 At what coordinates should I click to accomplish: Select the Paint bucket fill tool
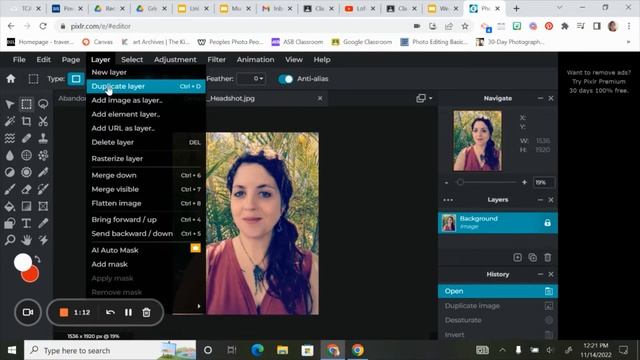(10, 206)
